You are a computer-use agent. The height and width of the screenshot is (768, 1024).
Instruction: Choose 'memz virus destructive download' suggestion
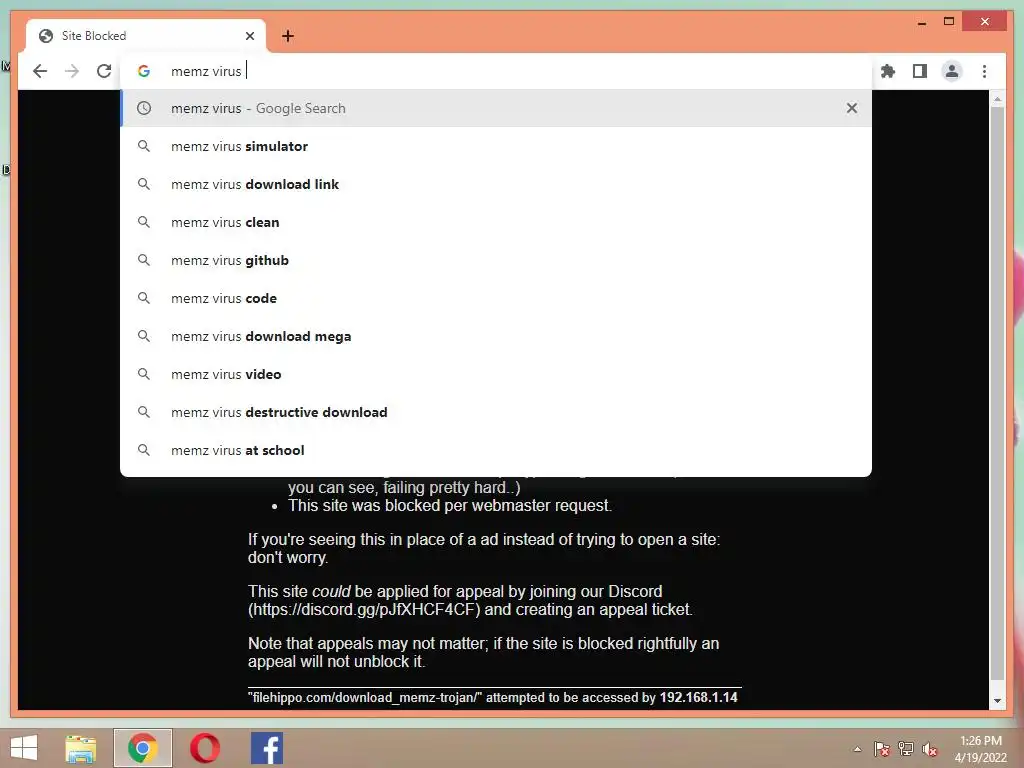point(496,412)
